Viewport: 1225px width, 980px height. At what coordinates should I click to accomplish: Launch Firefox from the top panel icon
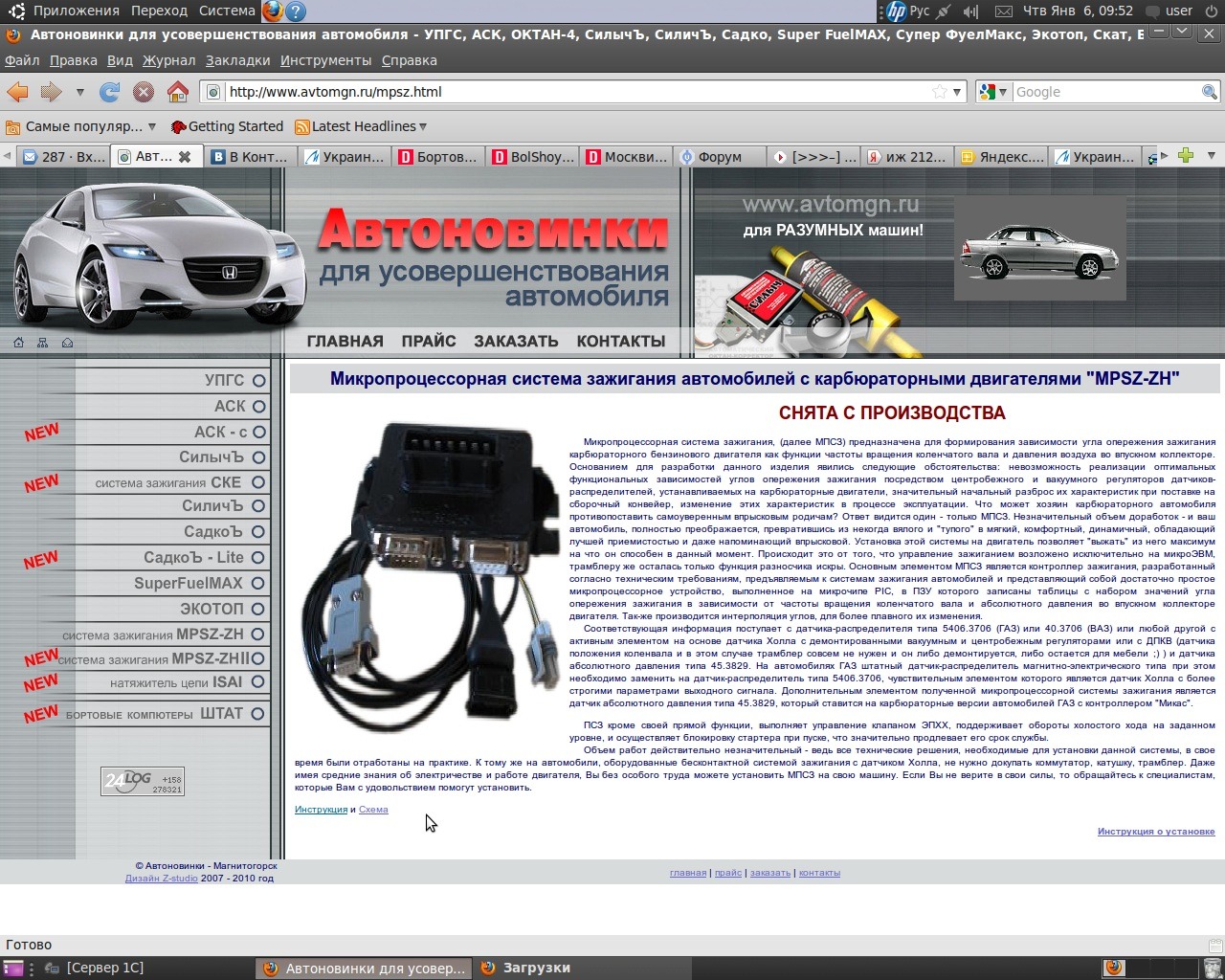click(x=273, y=11)
